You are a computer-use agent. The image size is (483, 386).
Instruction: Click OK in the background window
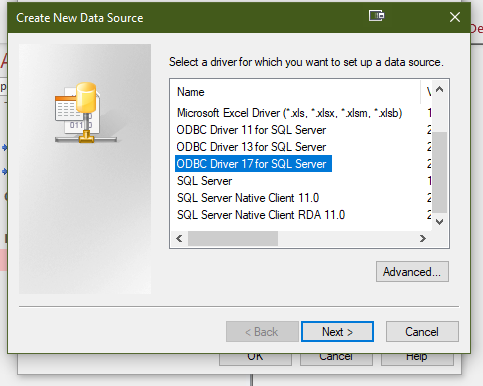click(255, 359)
